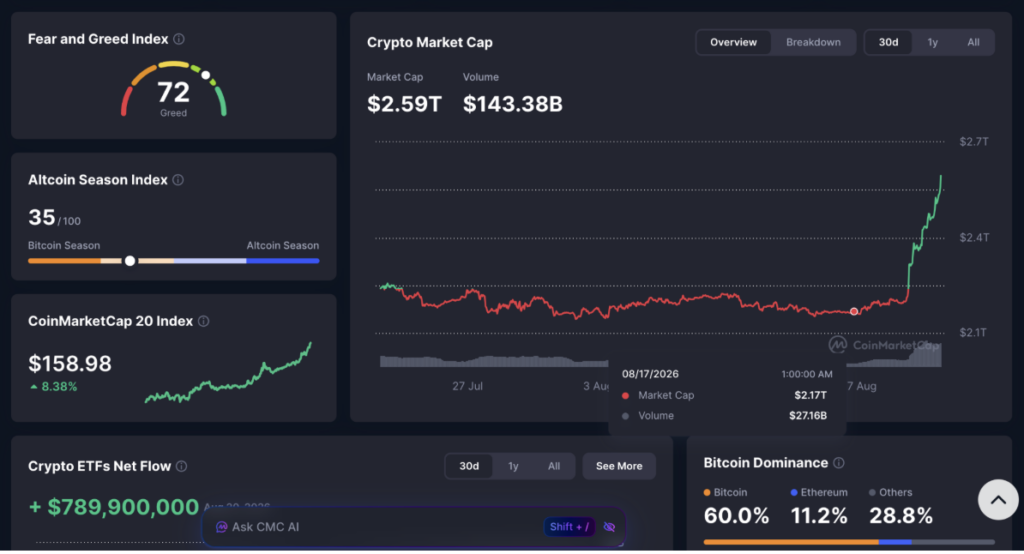Click the Crypto ETFs Net Flow info icon
The image size is (1024, 554).
(x=182, y=466)
